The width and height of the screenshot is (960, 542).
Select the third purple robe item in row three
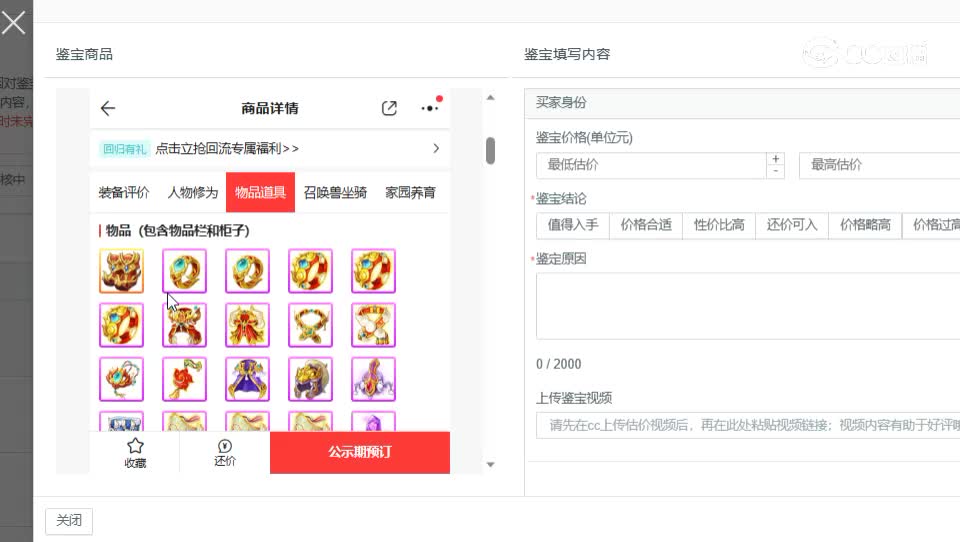(247, 379)
